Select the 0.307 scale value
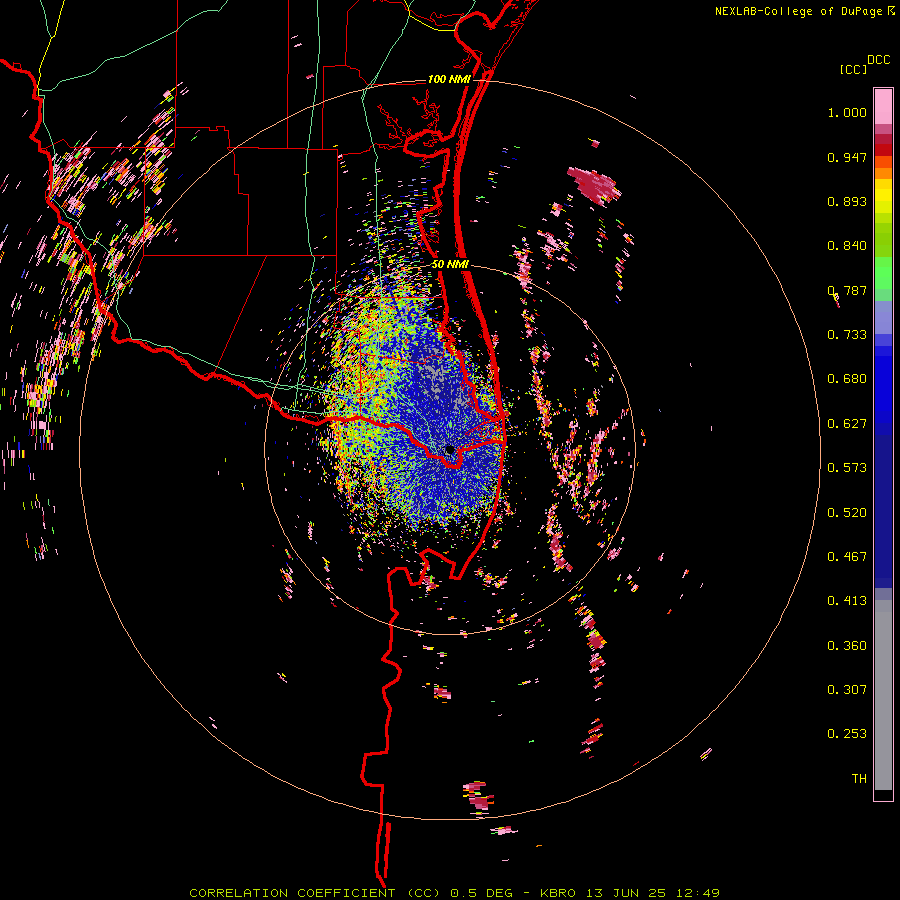This screenshot has height=900, width=900. [847, 690]
